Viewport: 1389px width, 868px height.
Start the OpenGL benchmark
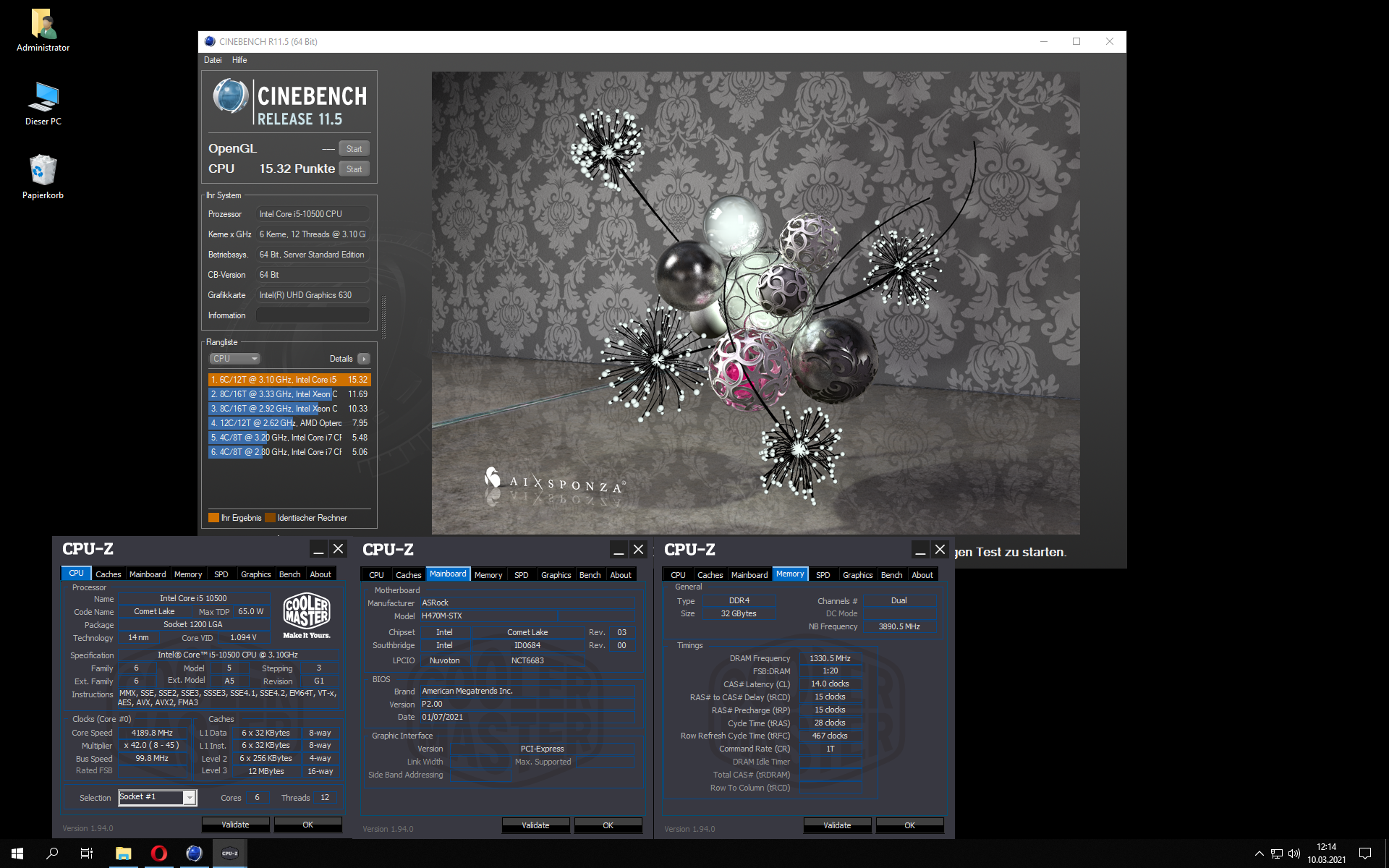[x=354, y=149]
